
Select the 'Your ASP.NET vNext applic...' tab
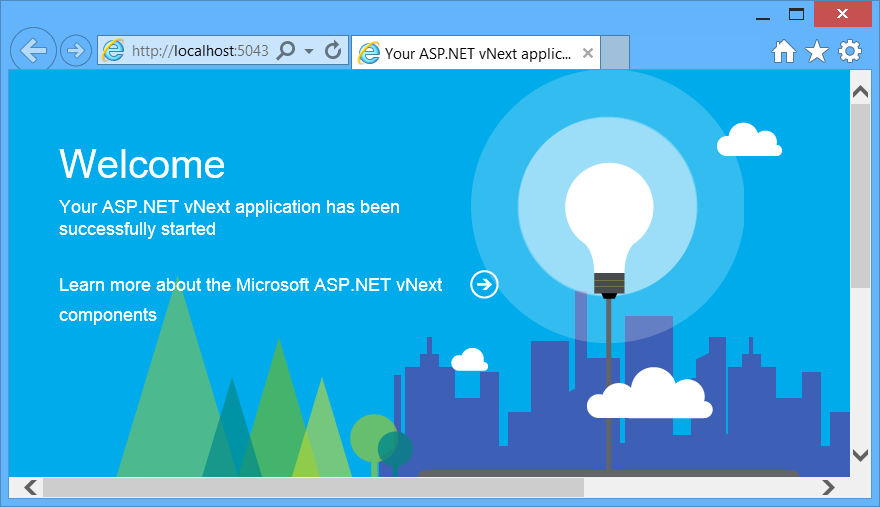click(476, 53)
